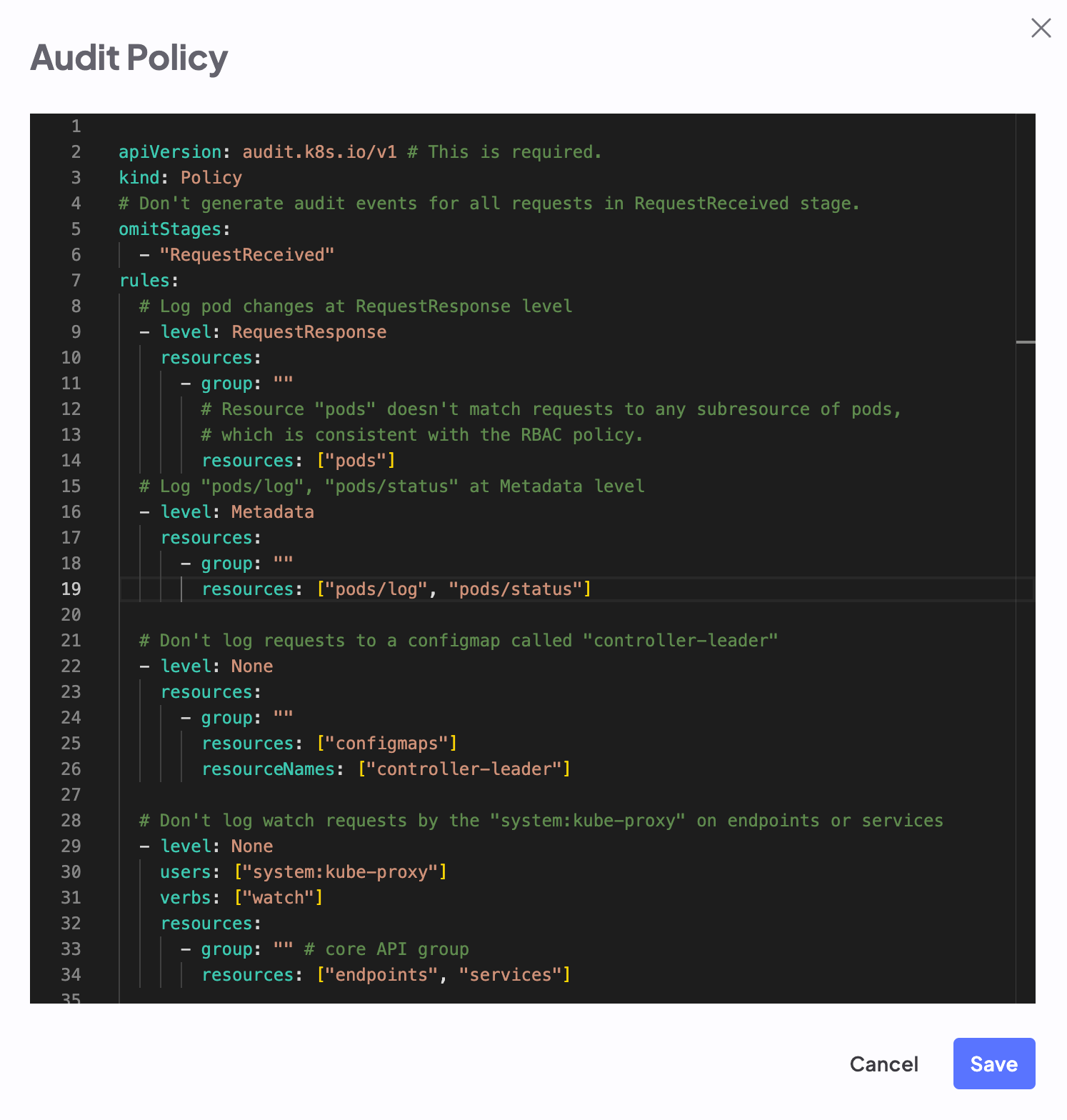Click the 'system:kube-proxy' comment on line 28
Viewport: 1067px width, 1120px height.
point(541,821)
